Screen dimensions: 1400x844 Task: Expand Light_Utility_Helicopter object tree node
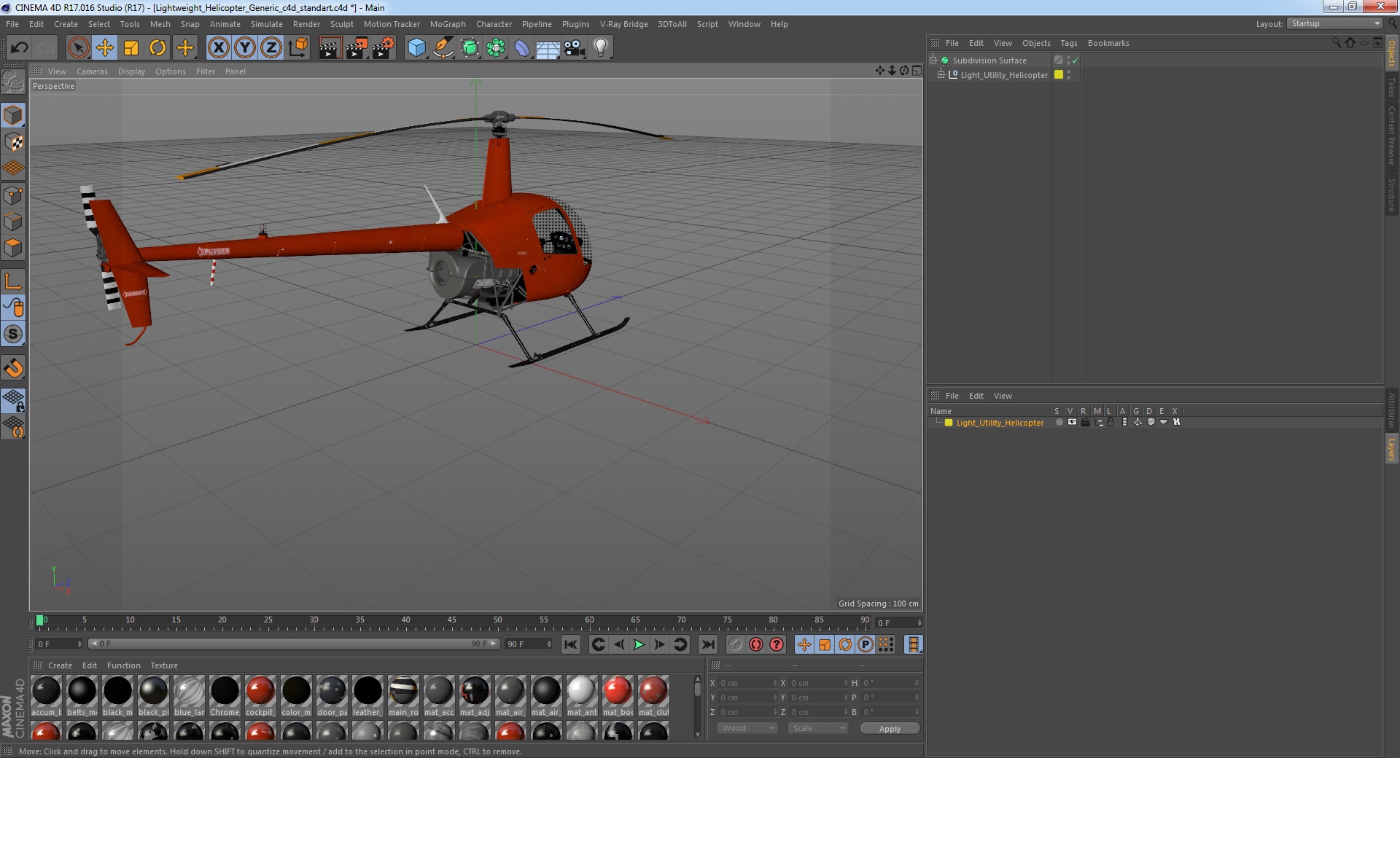click(x=941, y=75)
